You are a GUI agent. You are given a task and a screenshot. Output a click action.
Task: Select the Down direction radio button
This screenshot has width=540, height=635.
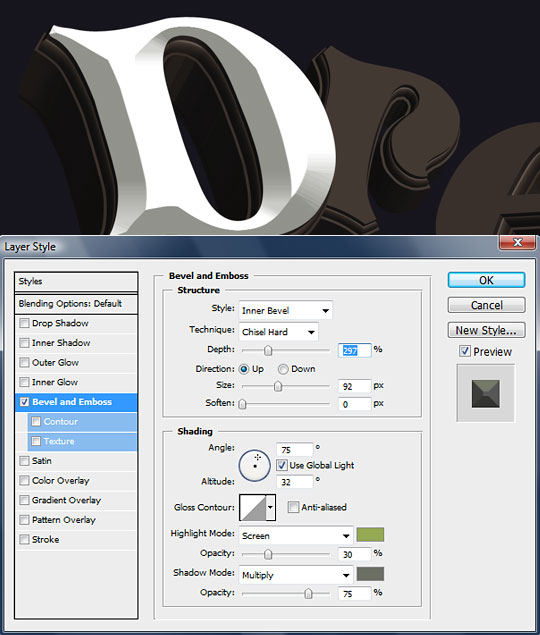(283, 369)
